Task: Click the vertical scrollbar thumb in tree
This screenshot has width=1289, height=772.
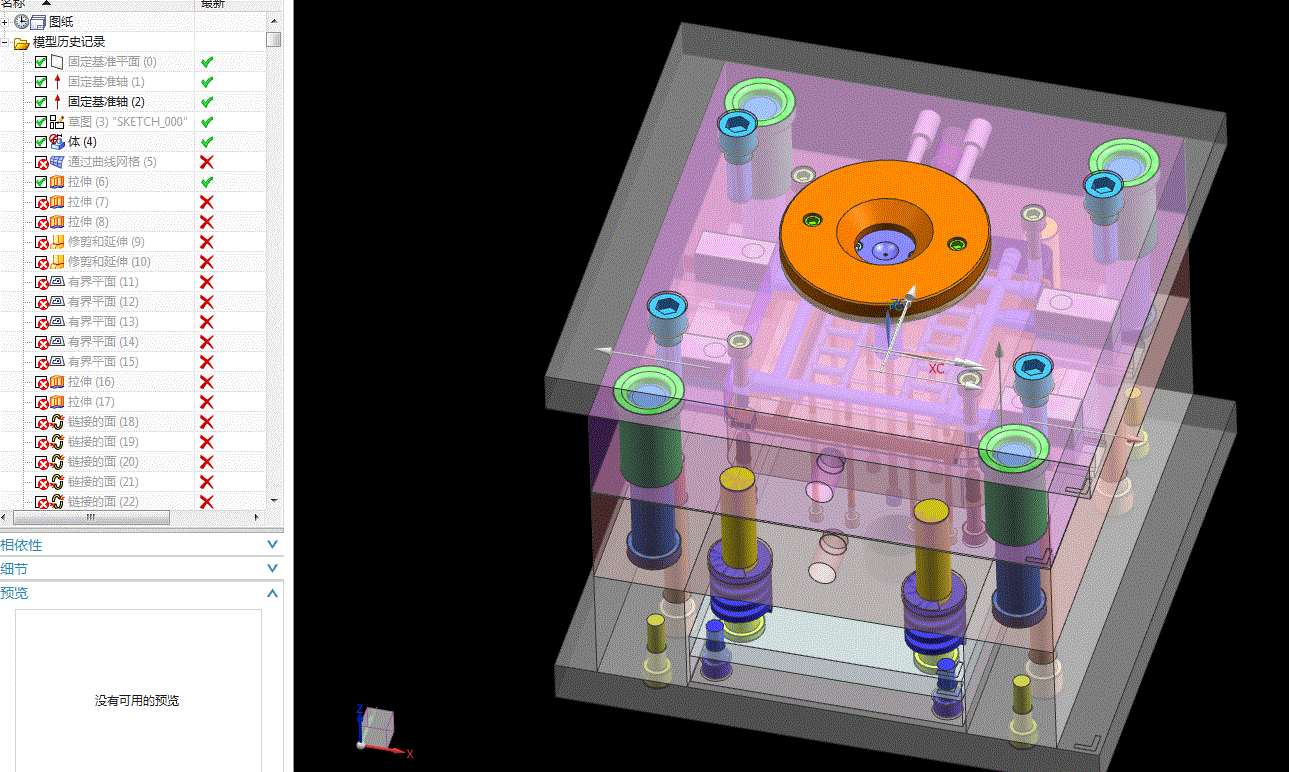Action: [x=273, y=40]
